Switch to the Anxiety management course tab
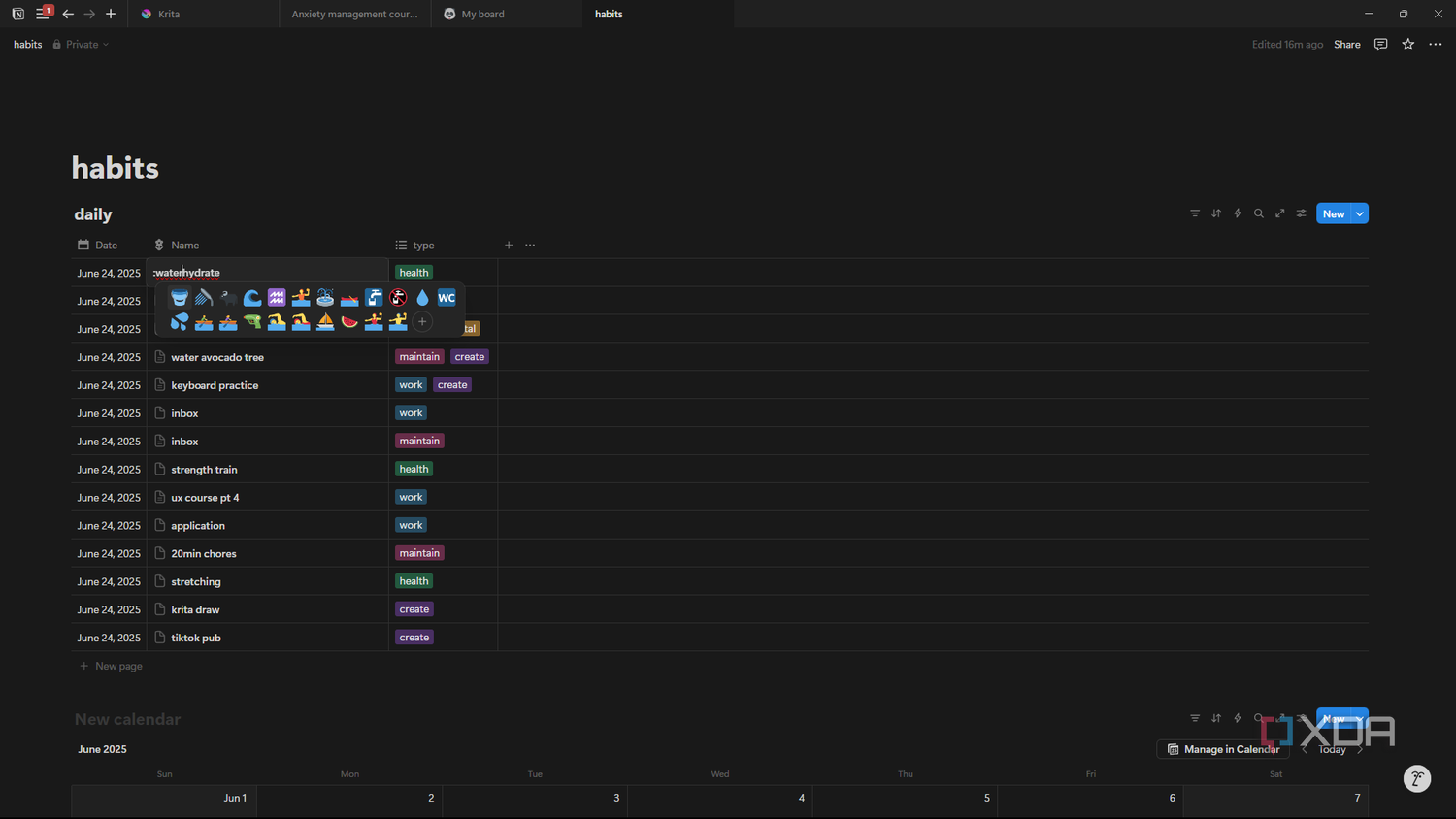Image resolution: width=1456 pixels, height=819 pixels. click(x=355, y=14)
